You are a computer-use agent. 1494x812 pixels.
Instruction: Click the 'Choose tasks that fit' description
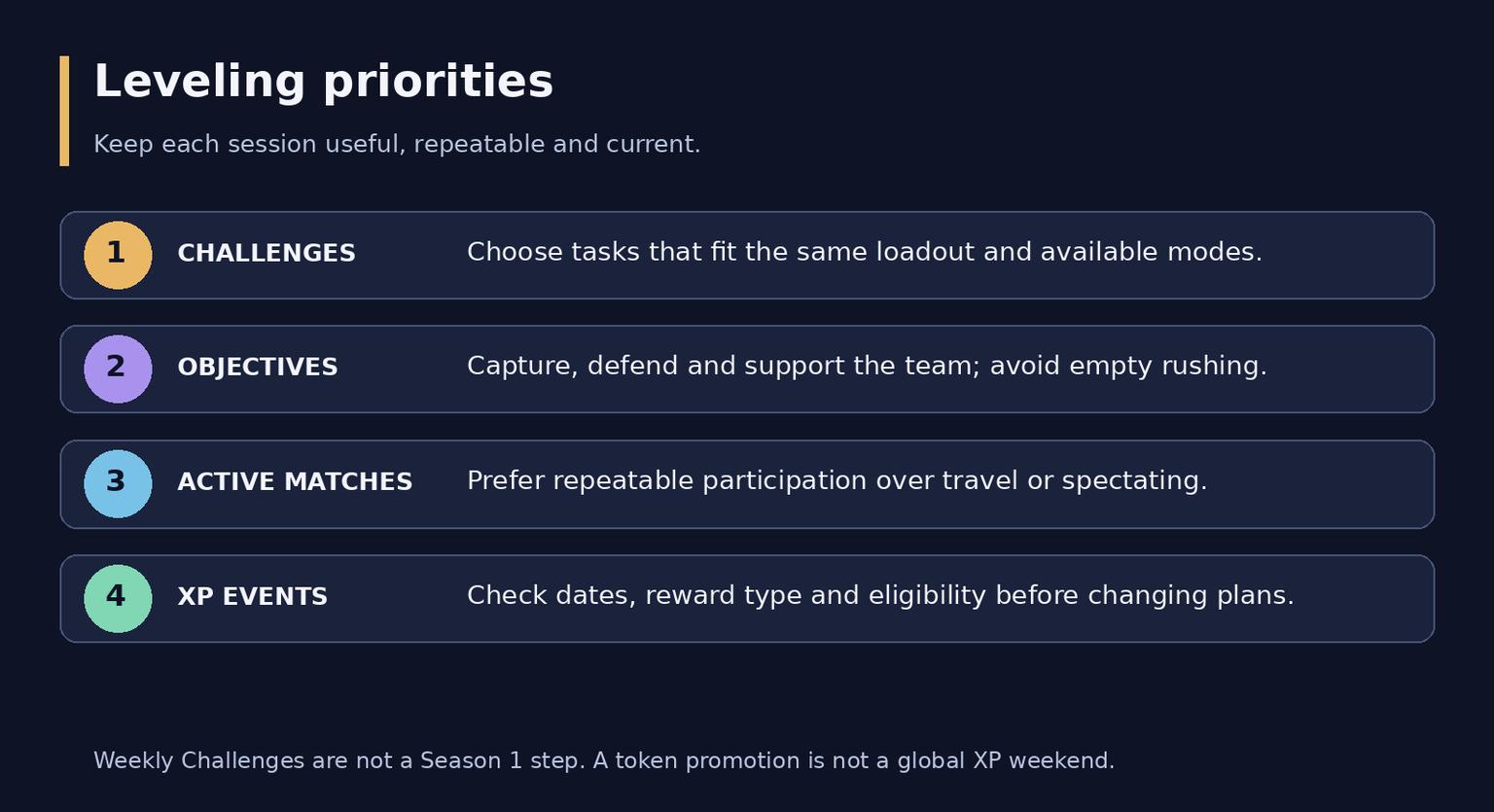point(865,253)
